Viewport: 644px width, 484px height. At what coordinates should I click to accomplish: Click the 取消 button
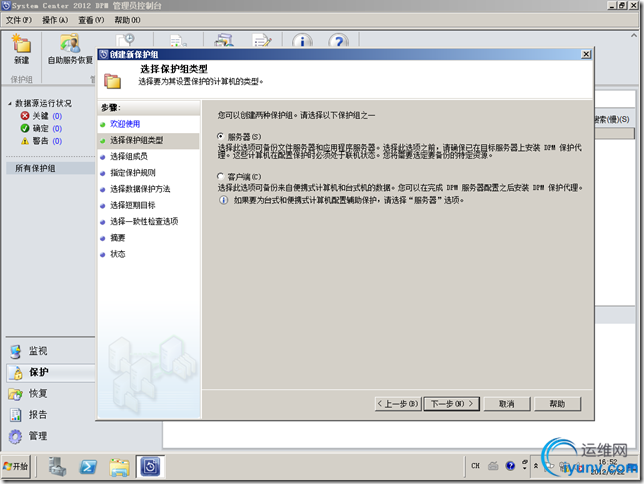coord(507,404)
